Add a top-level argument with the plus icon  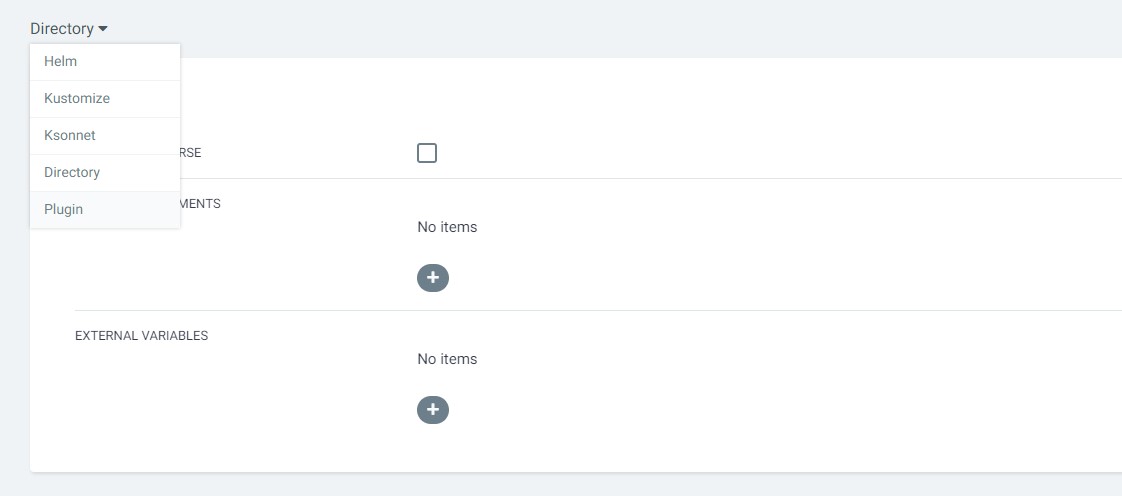click(x=433, y=278)
